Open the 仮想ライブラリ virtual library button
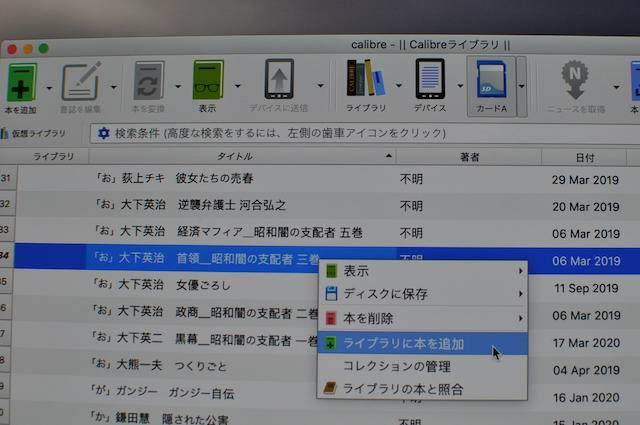The image size is (640, 425). 33,134
